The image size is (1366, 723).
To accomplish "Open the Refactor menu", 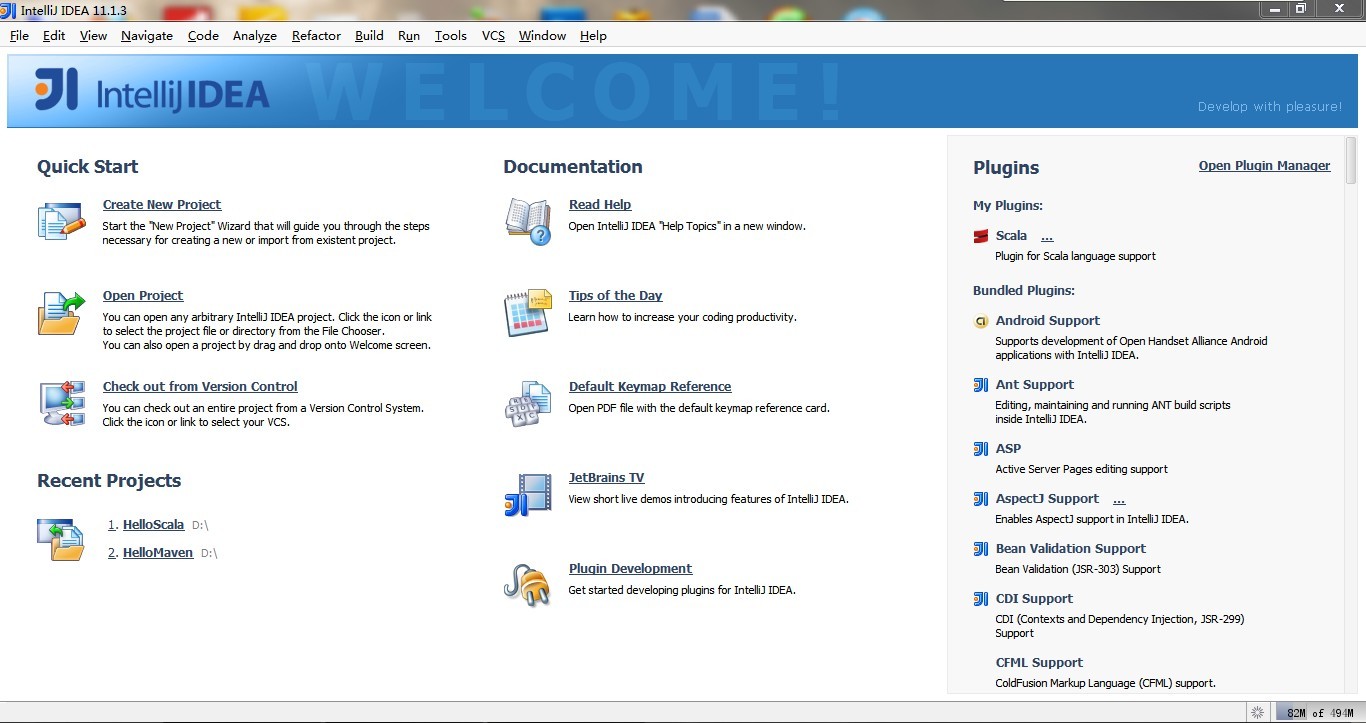I will coord(316,36).
